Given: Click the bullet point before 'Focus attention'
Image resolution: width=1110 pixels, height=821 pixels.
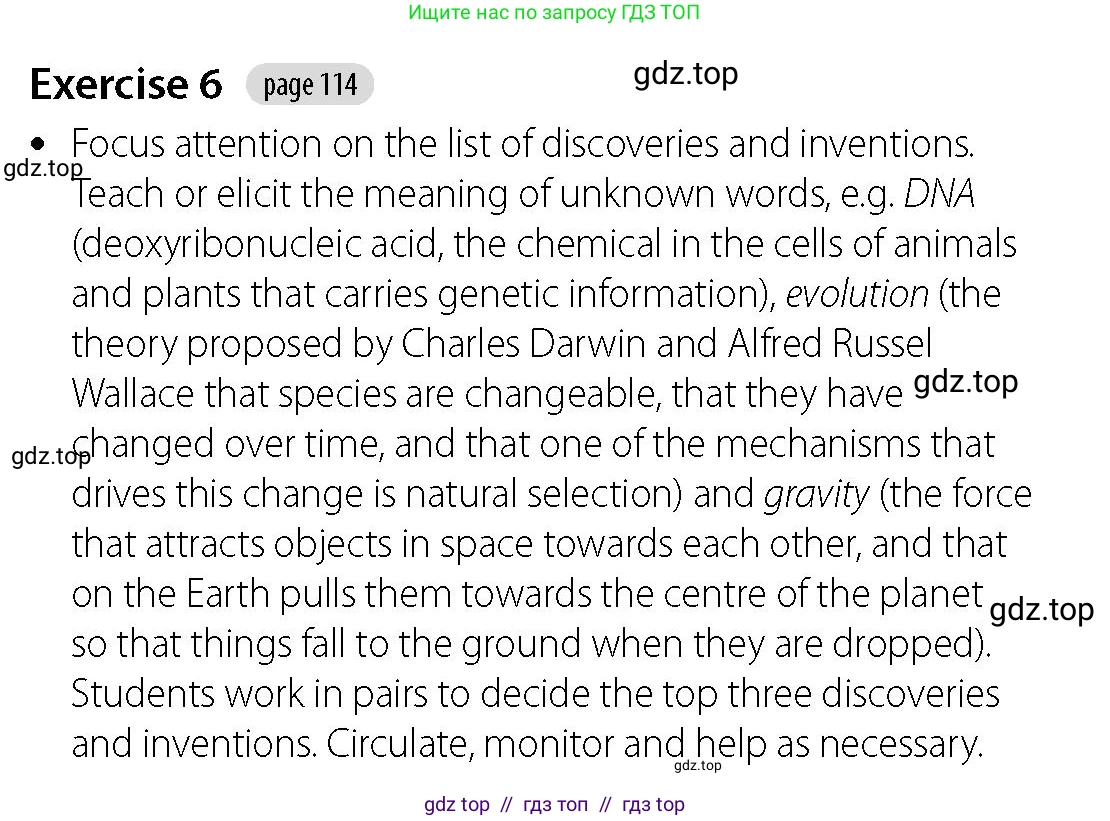Looking at the screenshot, I should [x=38, y=144].
